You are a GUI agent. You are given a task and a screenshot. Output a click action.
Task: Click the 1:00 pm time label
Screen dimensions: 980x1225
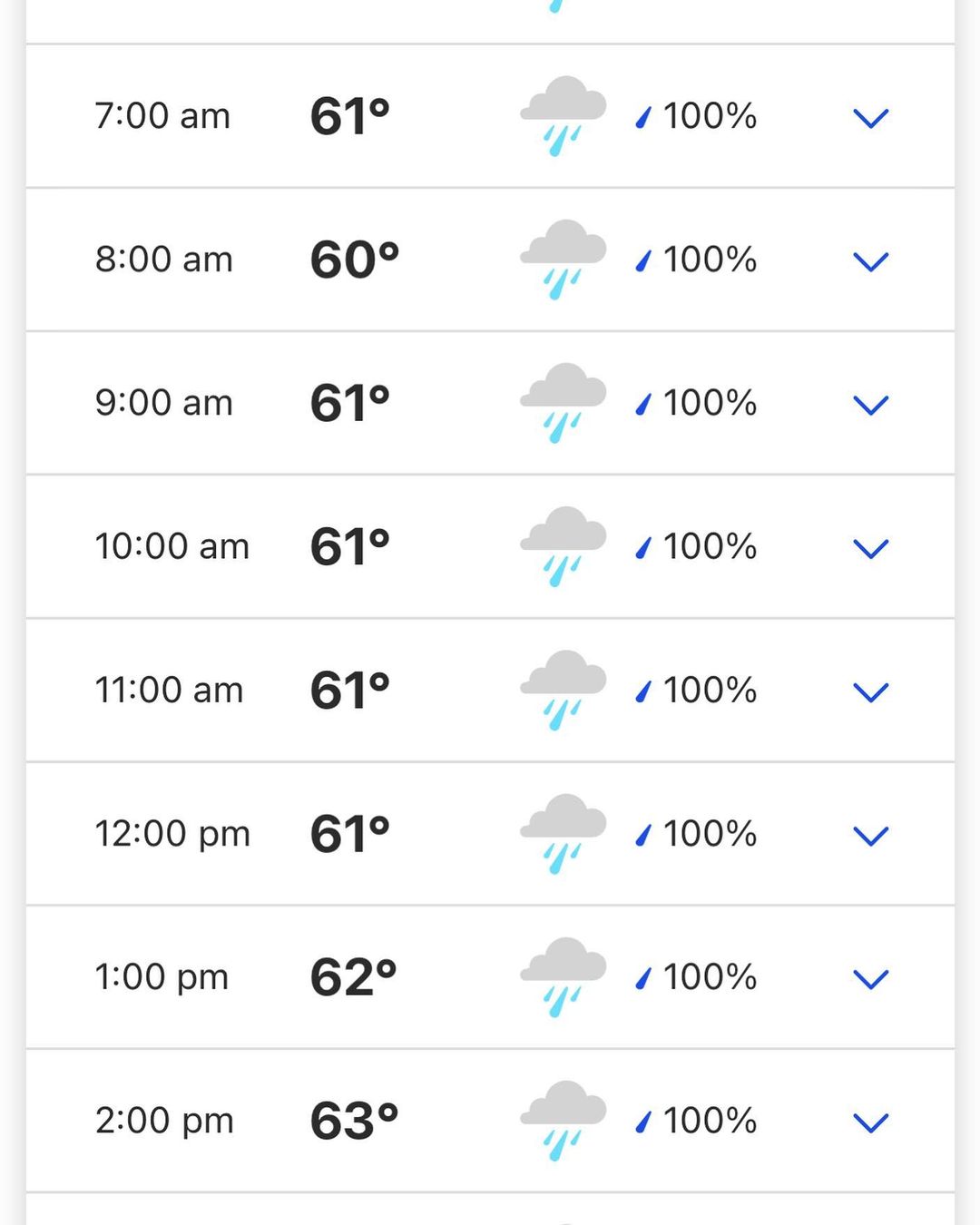[x=162, y=977]
